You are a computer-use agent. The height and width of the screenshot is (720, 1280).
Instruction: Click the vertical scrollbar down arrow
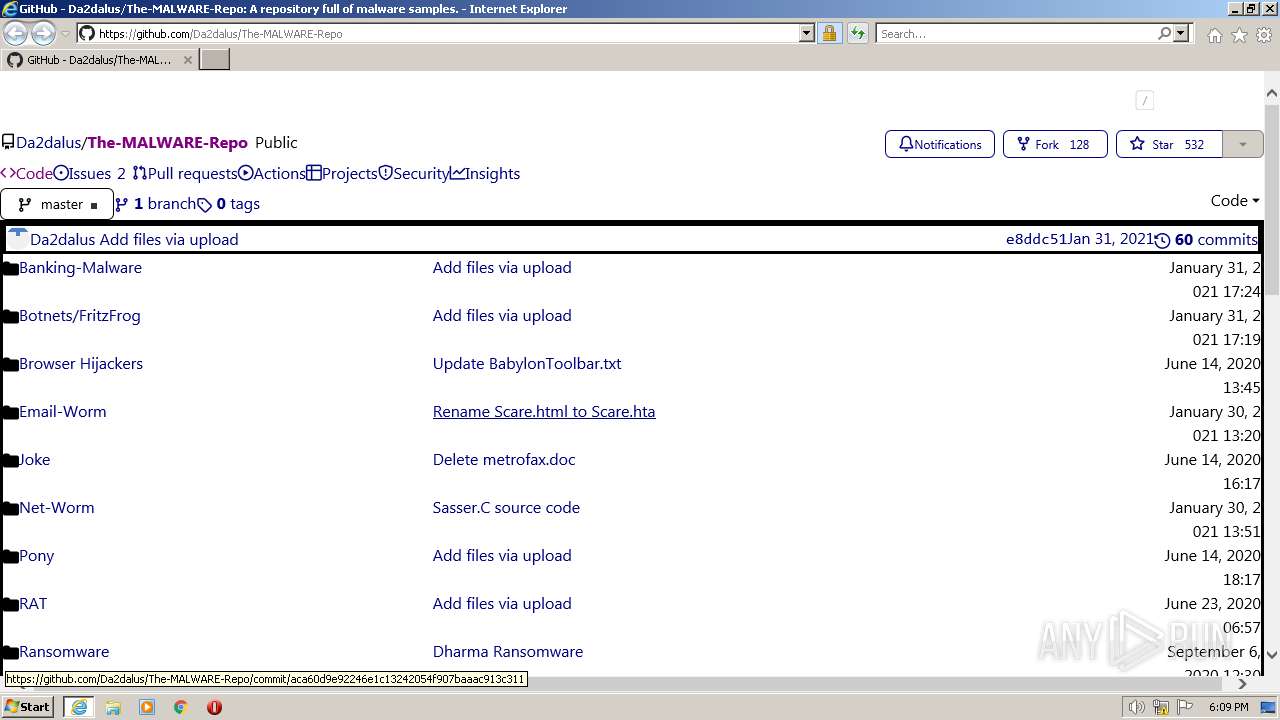coord(1272,655)
